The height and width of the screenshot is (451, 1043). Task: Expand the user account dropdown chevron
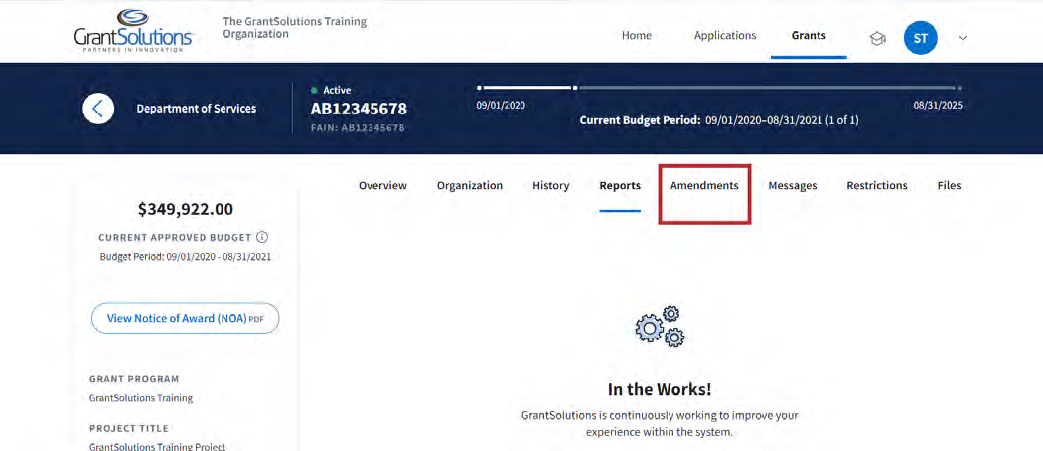(x=963, y=38)
